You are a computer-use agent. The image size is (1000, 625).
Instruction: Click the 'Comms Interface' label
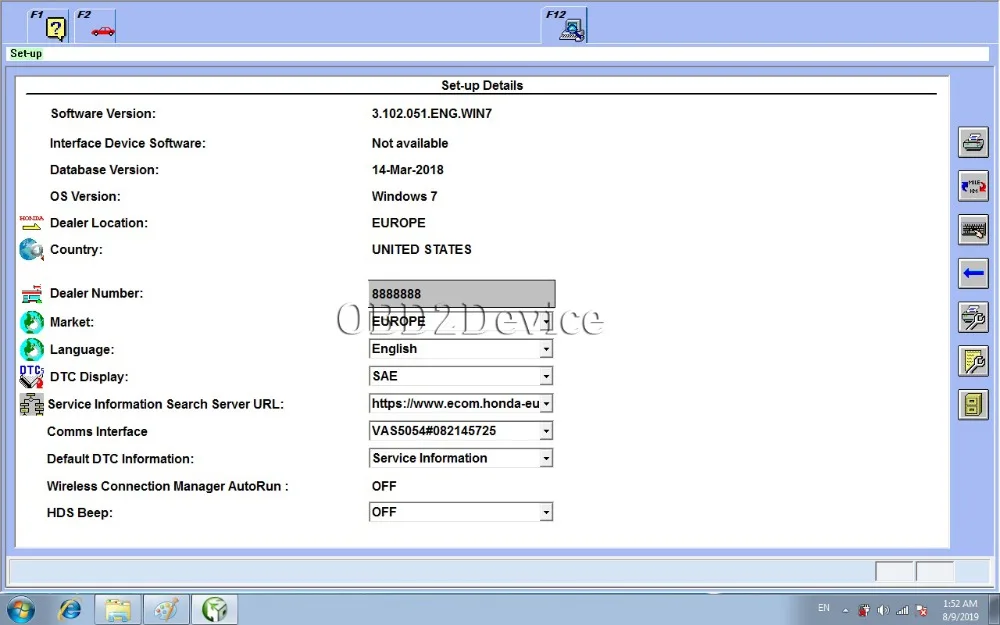pos(97,432)
